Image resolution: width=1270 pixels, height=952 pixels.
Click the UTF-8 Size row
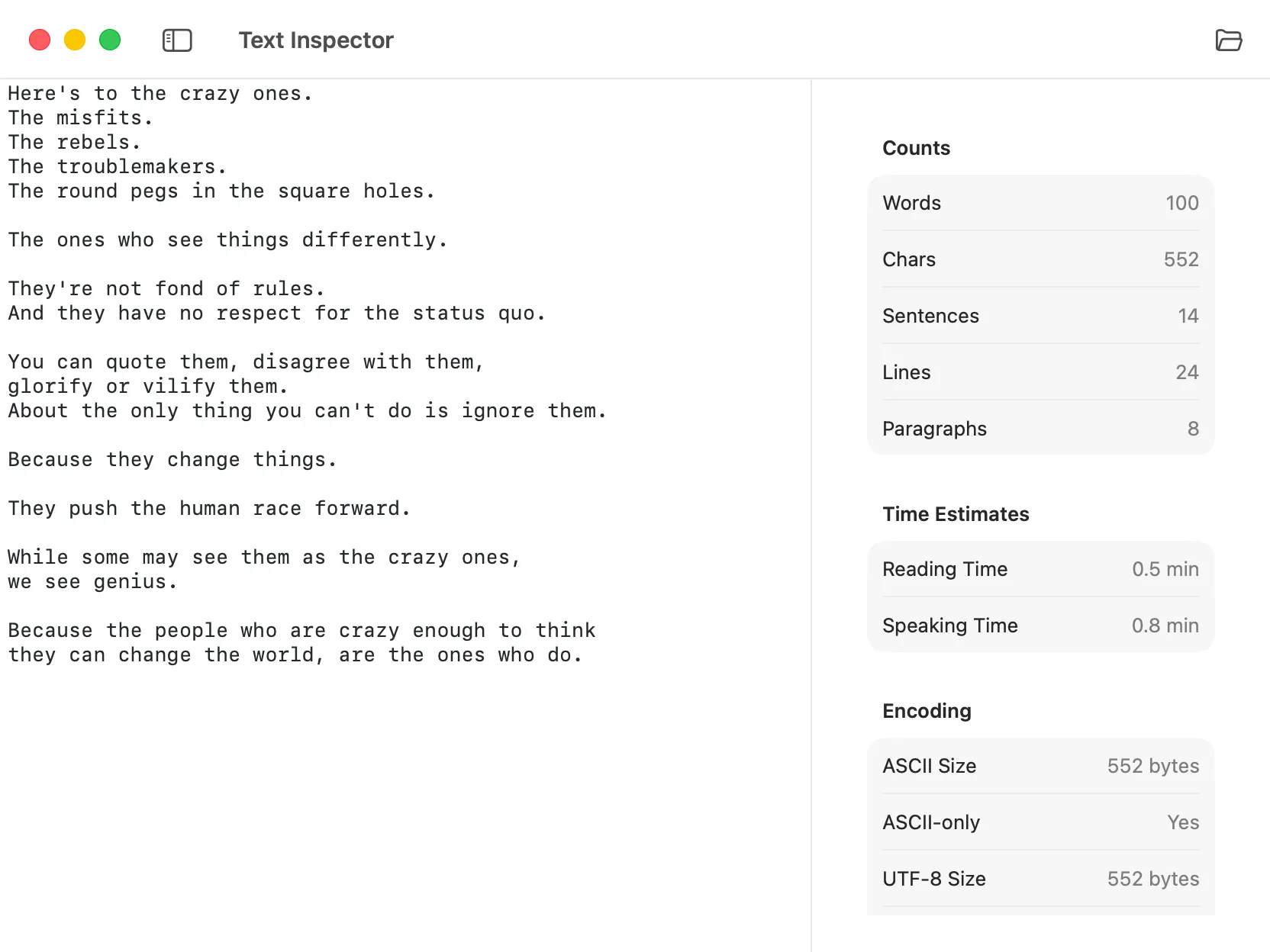1040,879
